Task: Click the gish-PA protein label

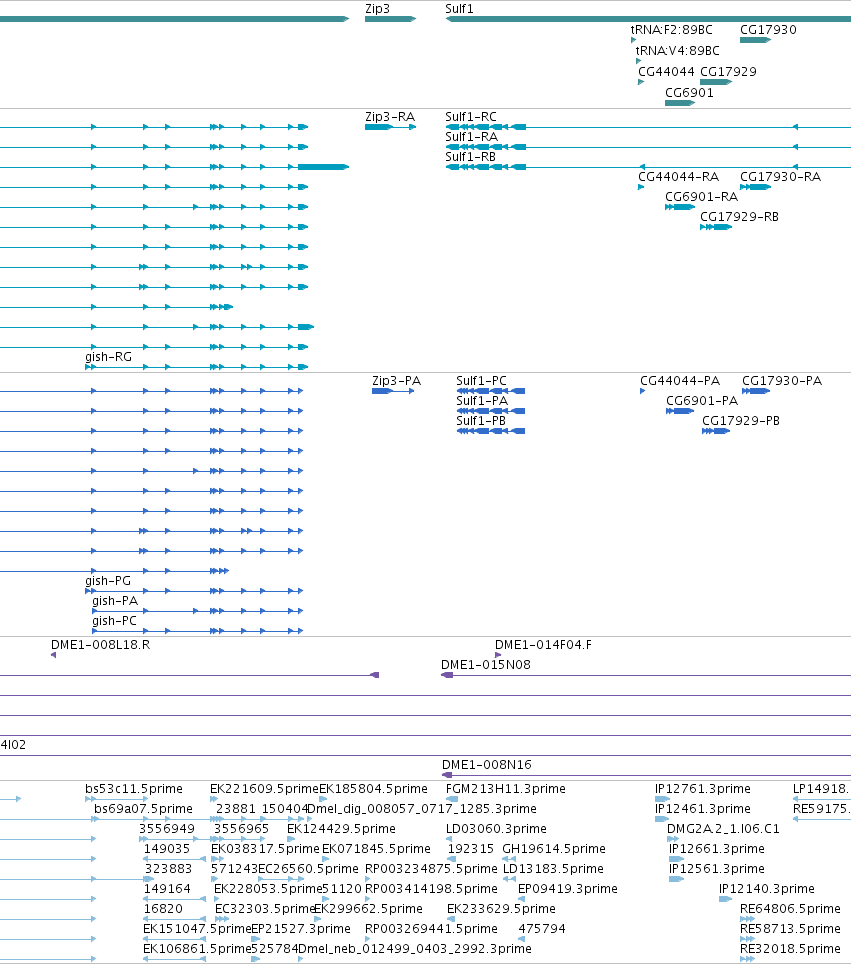Action: coord(115,601)
